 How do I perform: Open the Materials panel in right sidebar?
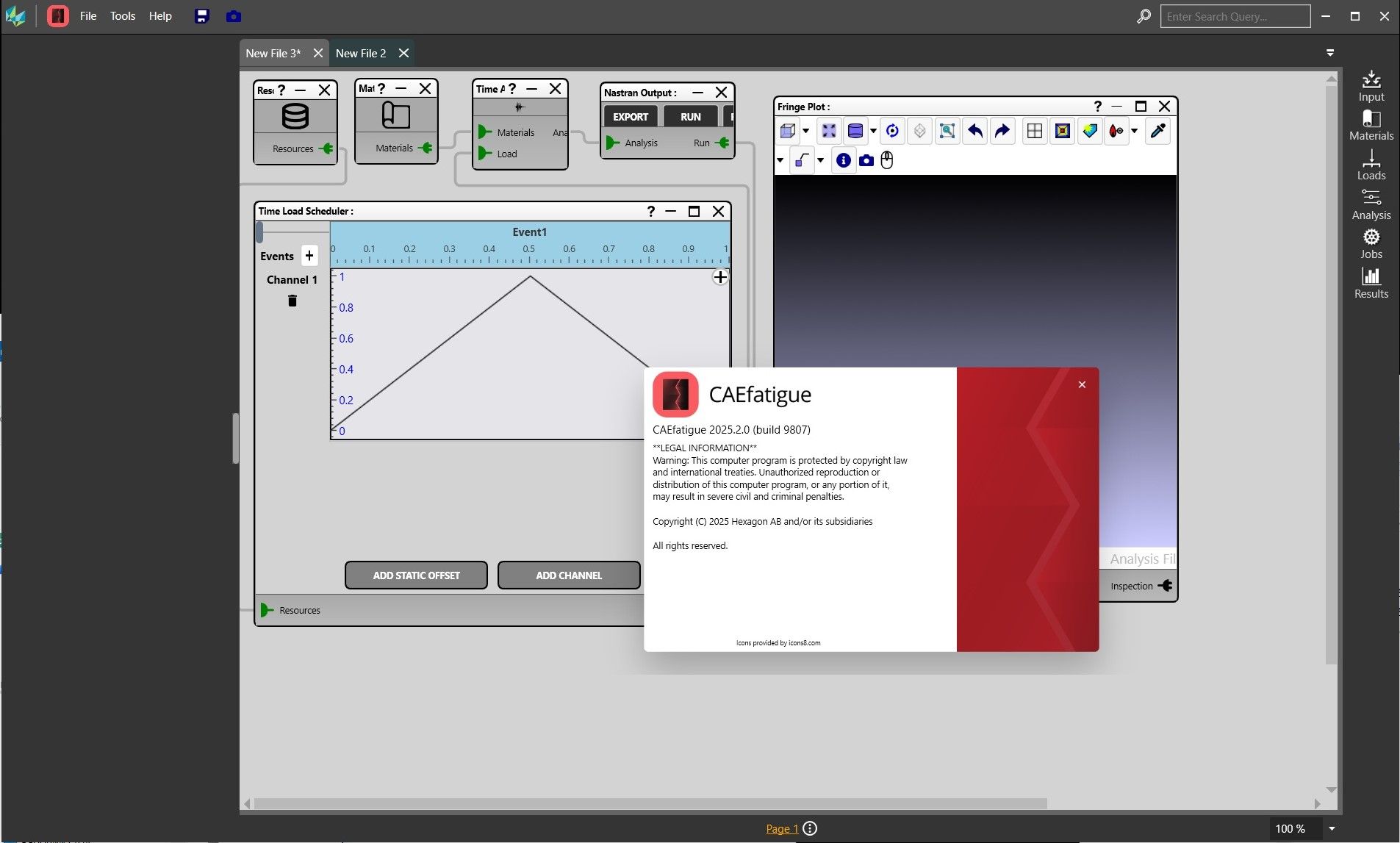(x=1371, y=125)
